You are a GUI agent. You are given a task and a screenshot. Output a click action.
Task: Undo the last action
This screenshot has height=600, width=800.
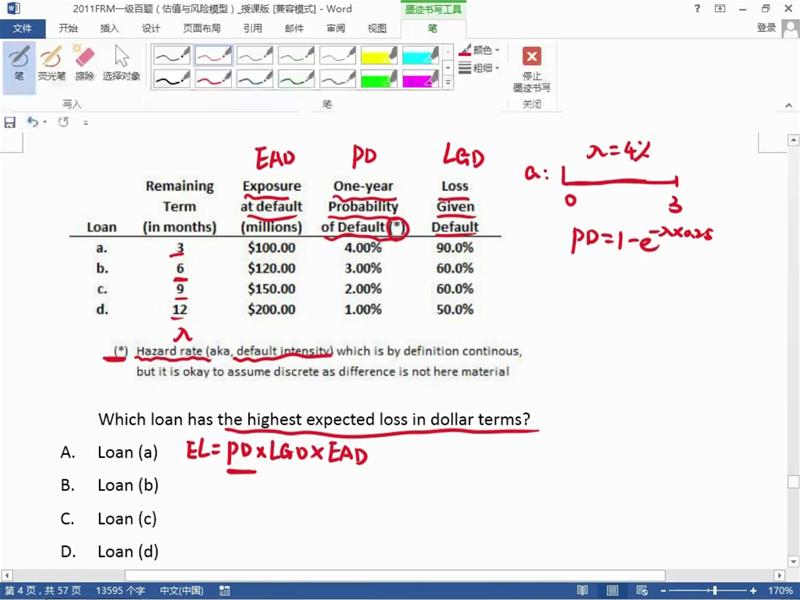coord(33,122)
